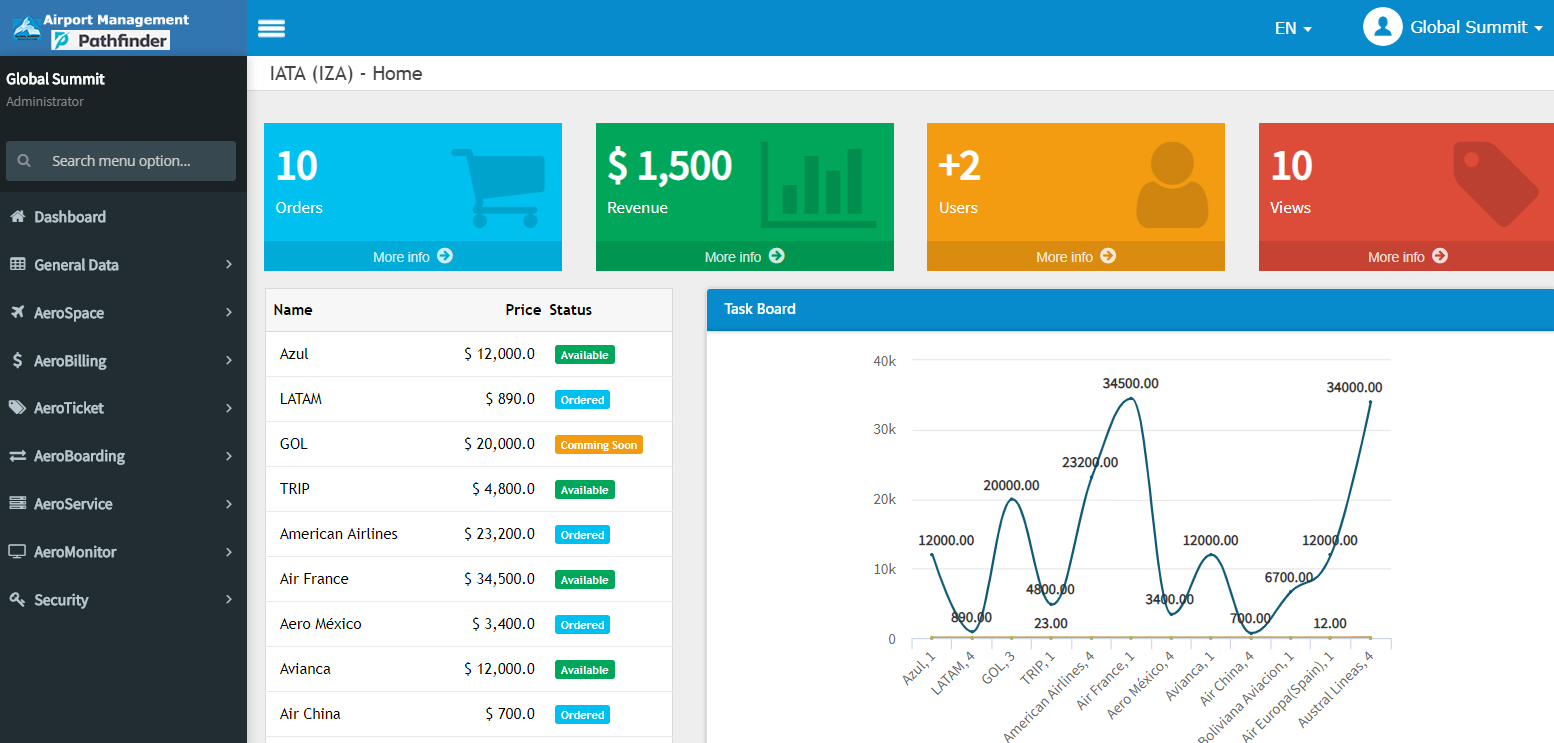1554x743 pixels.
Task: Click the Global Summit profile avatar icon
Action: [x=1383, y=27]
